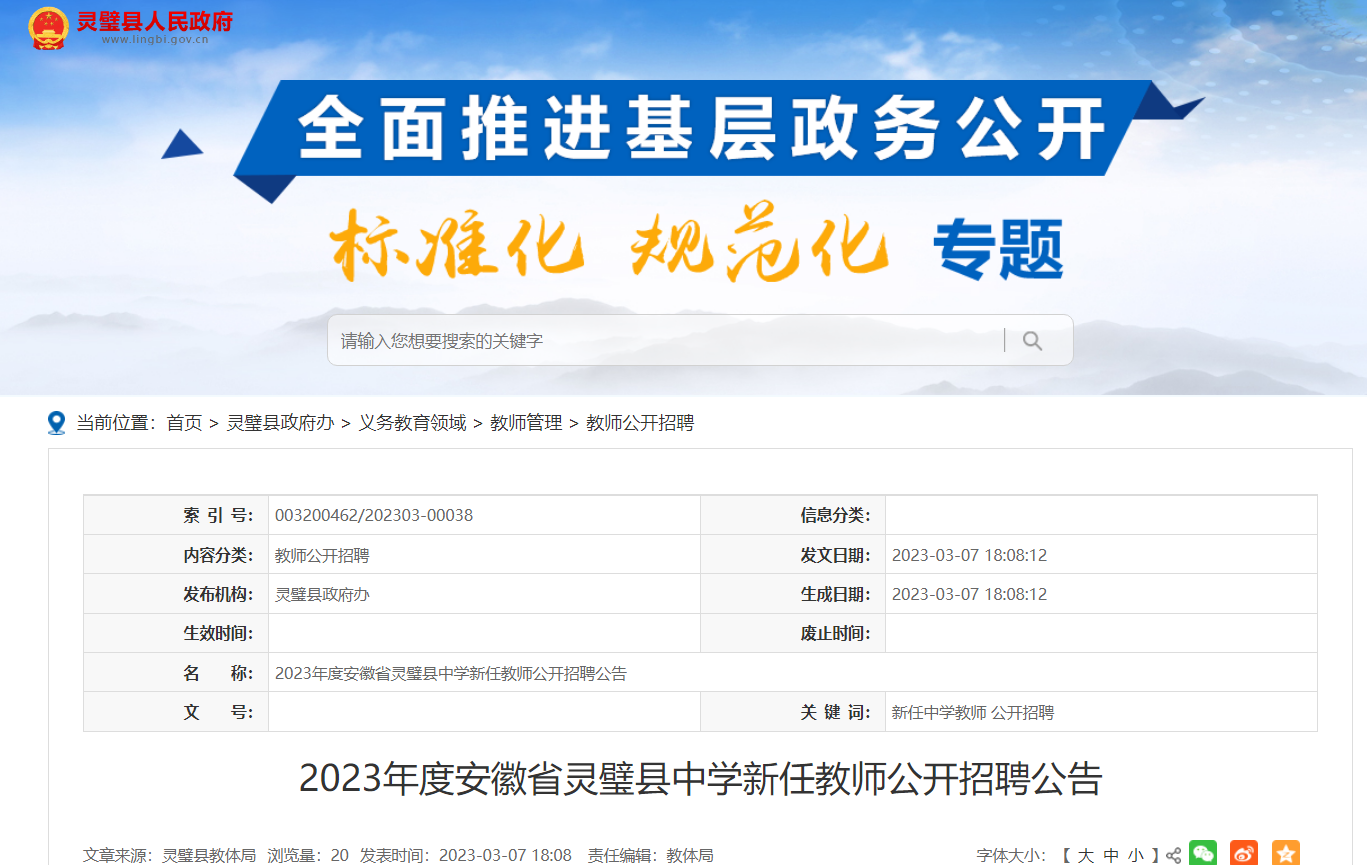Click the main article headline
Image resolution: width=1367 pixels, height=865 pixels.
(700, 779)
